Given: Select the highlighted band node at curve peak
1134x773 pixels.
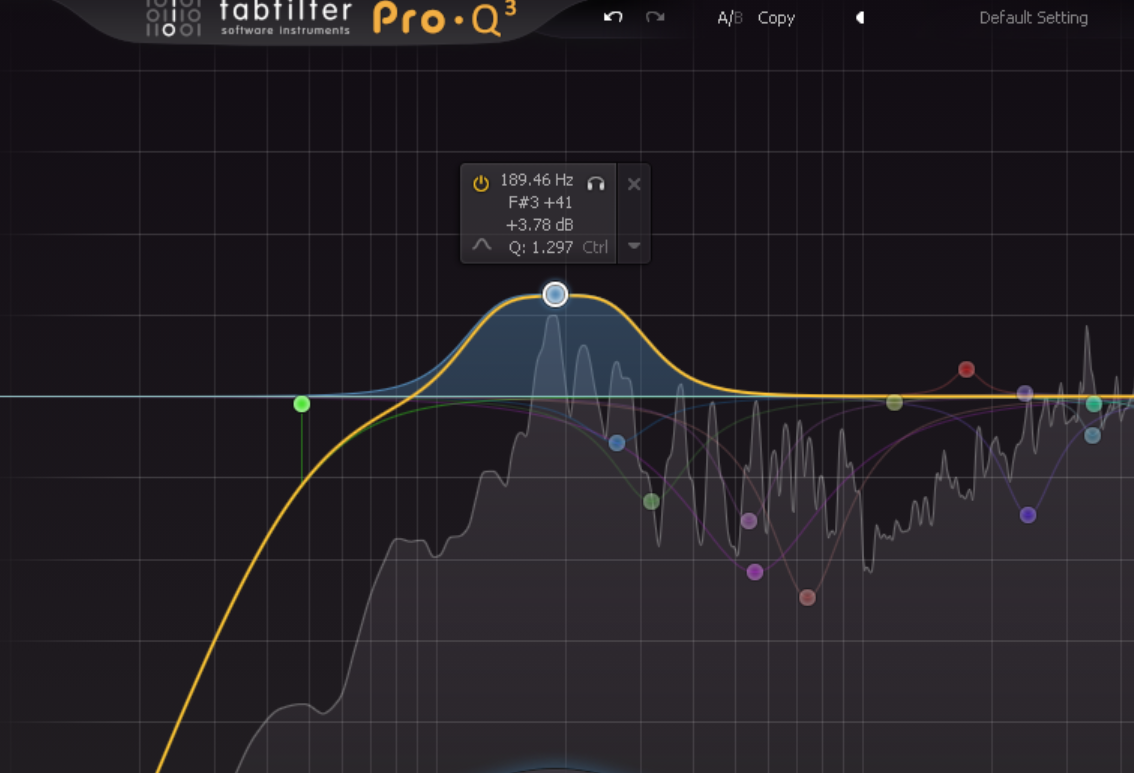Looking at the screenshot, I should 555,294.
